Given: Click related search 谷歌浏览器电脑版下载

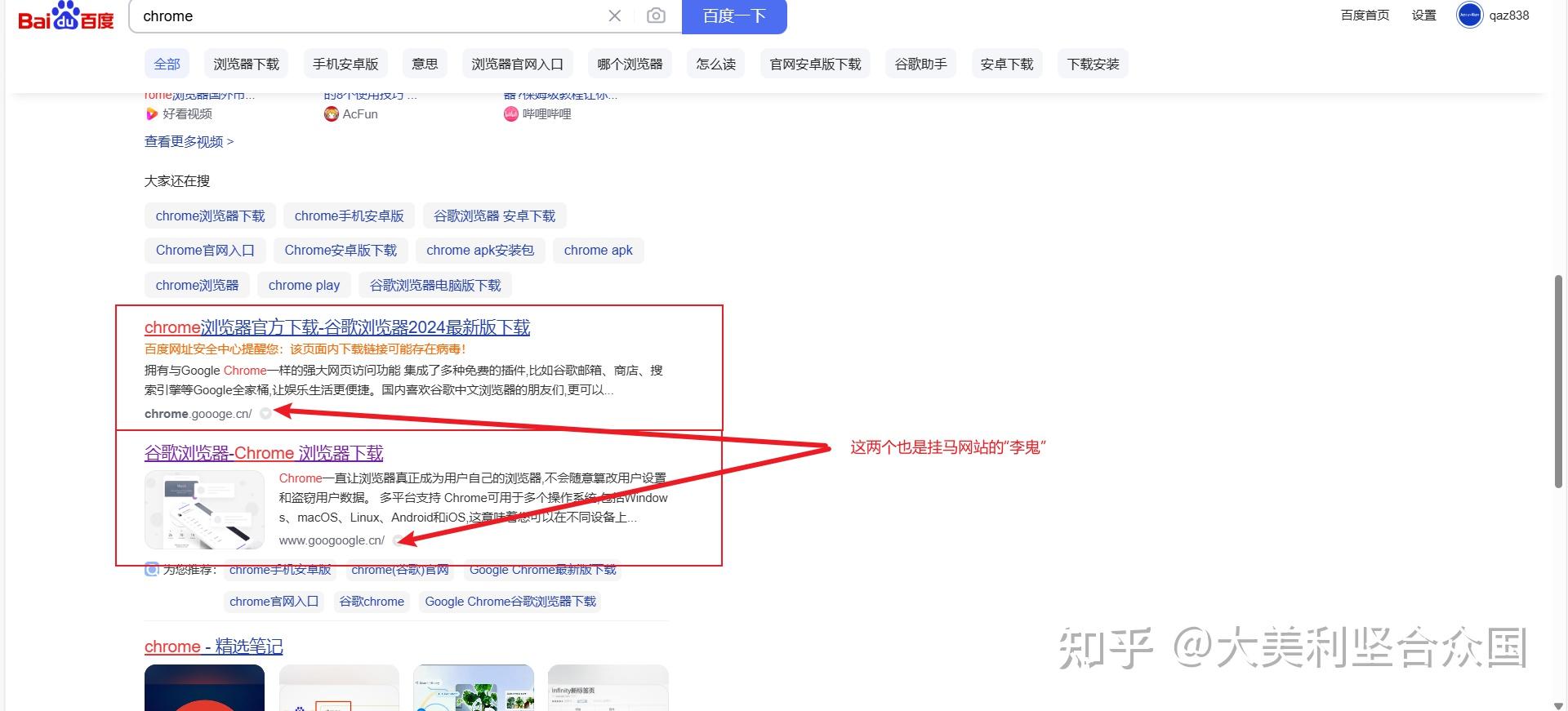Looking at the screenshot, I should (435, 286).
